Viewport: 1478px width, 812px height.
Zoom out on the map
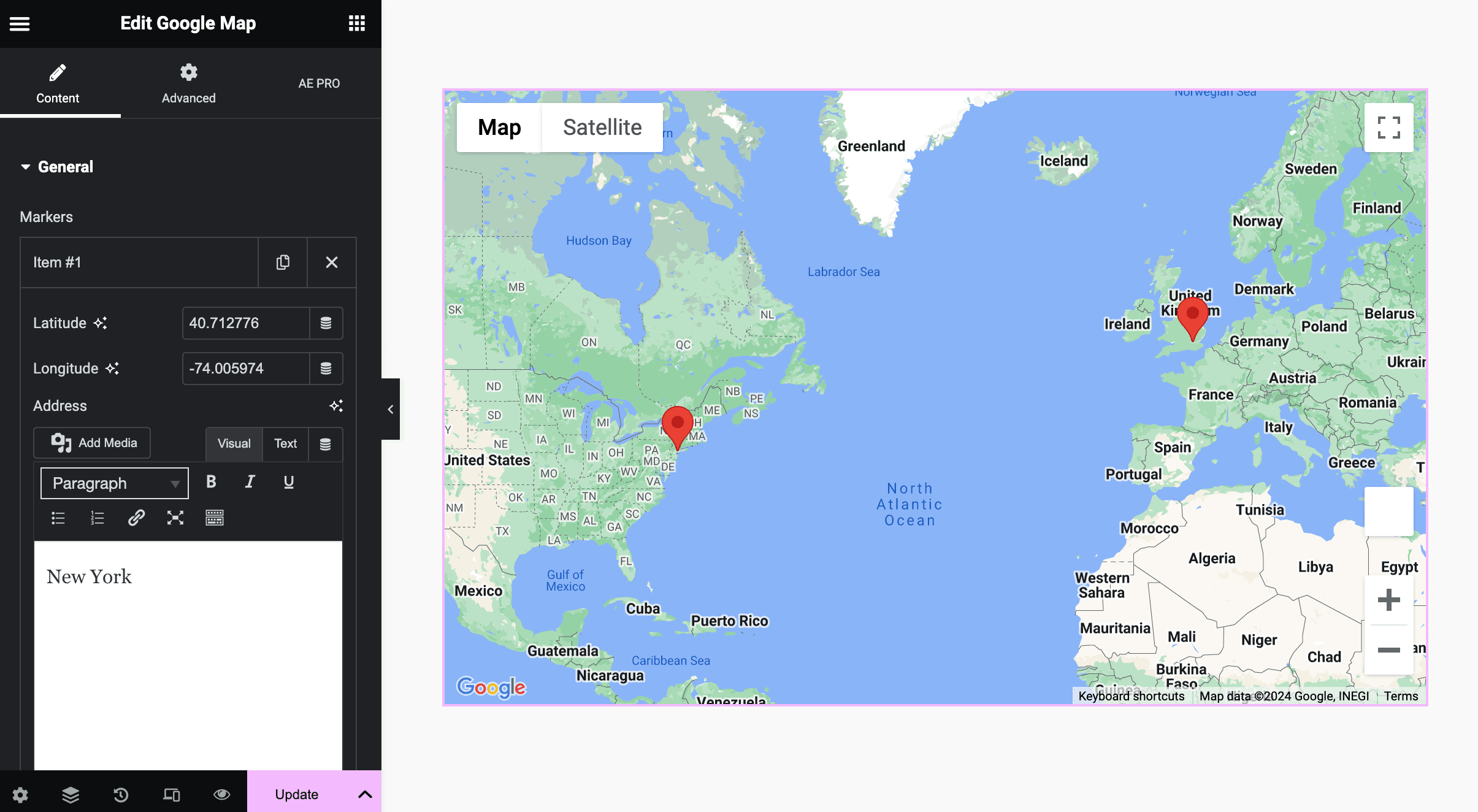pos(1388,650)
